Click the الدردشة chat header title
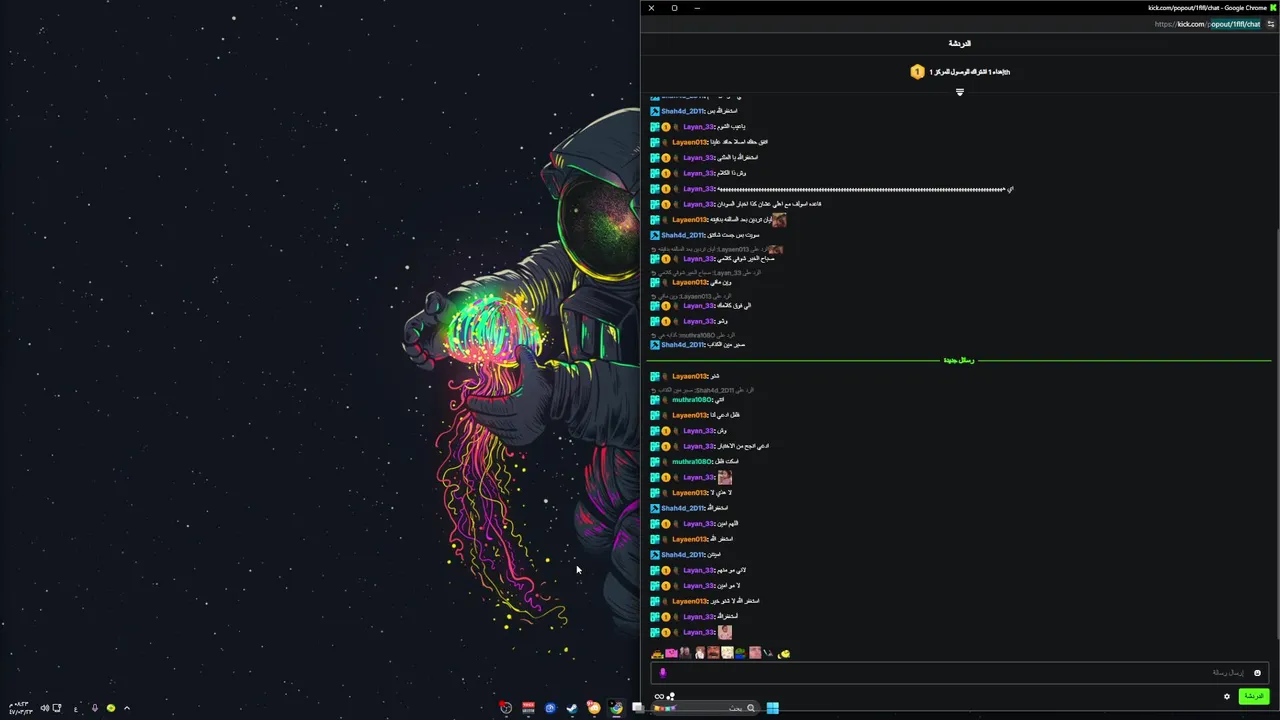 (x=960, y=44)
